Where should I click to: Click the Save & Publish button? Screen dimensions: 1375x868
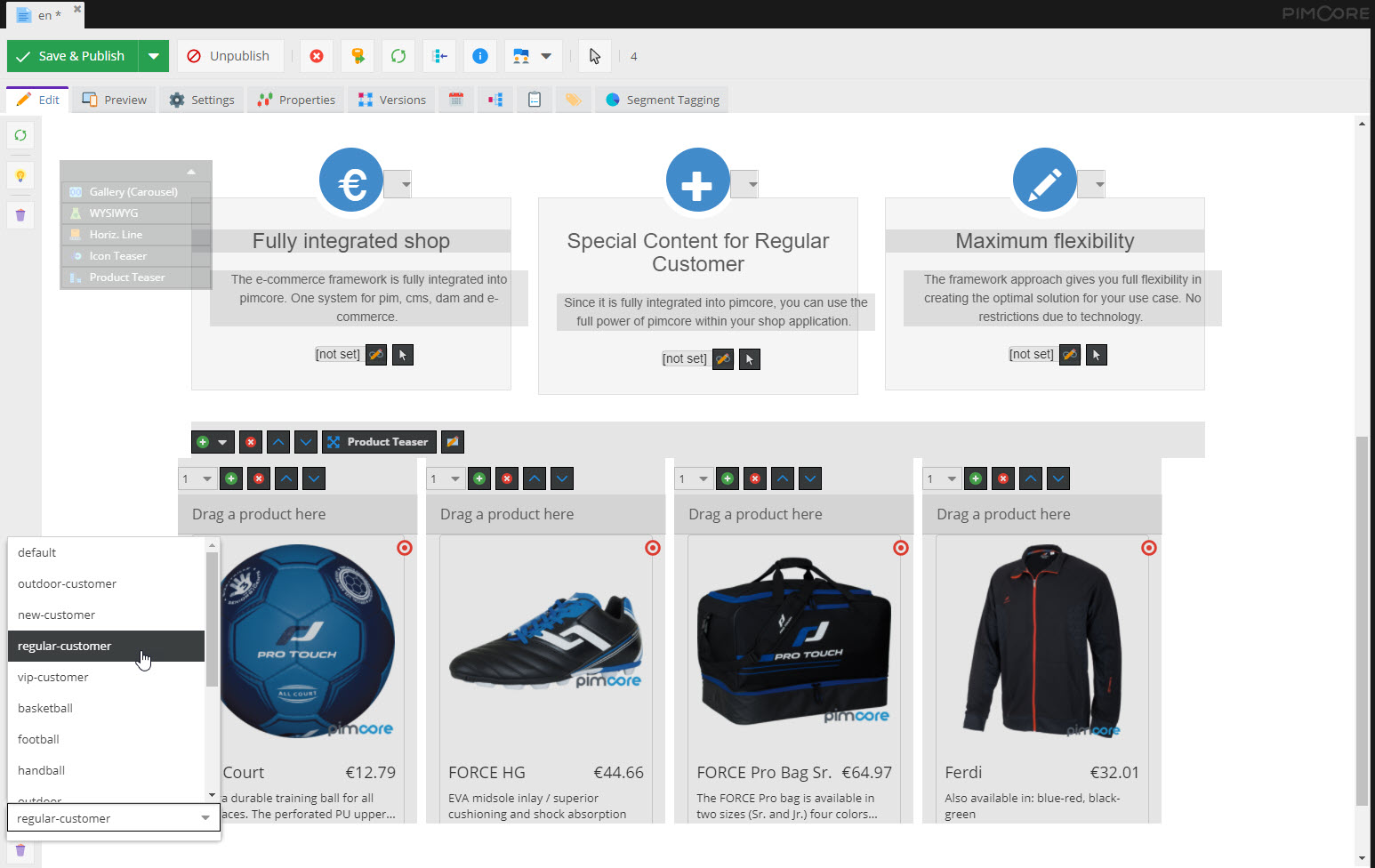72,56
